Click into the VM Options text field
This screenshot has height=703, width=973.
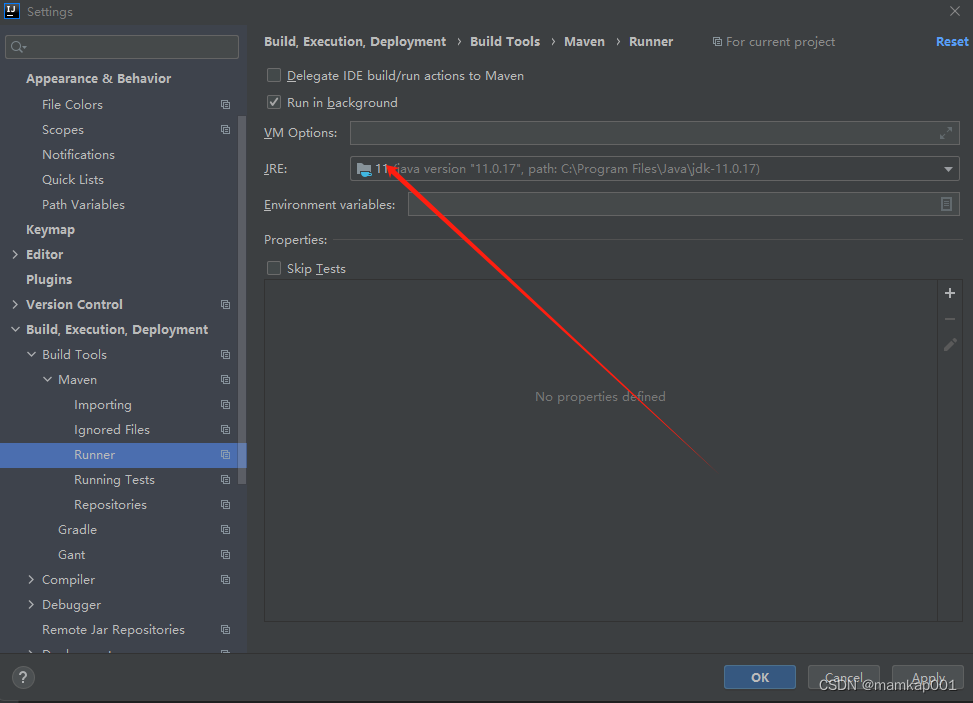655,133
